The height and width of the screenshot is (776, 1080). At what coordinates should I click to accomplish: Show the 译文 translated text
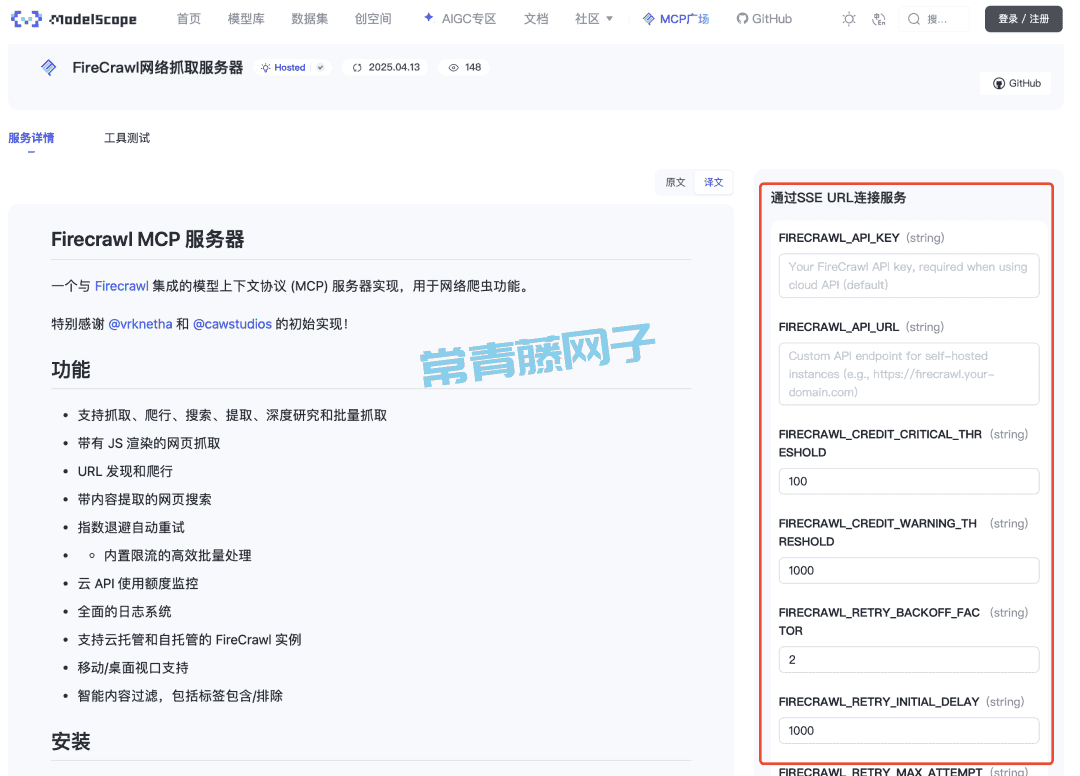tap(714, 182)
